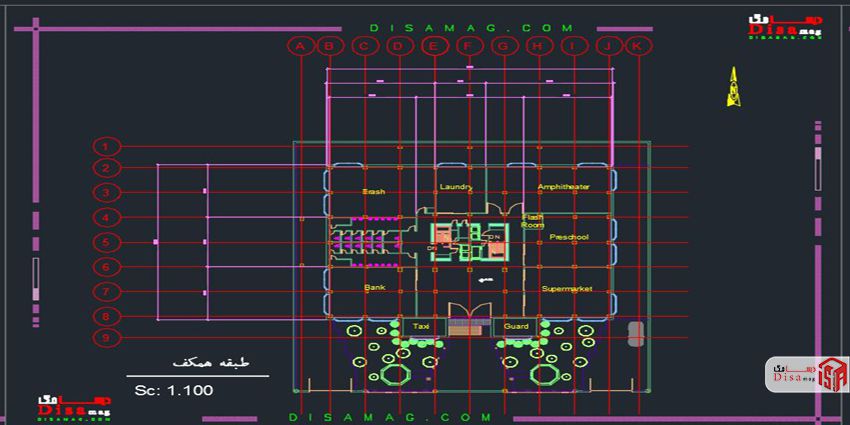The height and width of the screenshot is (425, 850).
Task: Click the Taxi booth label
Action: coord(422,327)
